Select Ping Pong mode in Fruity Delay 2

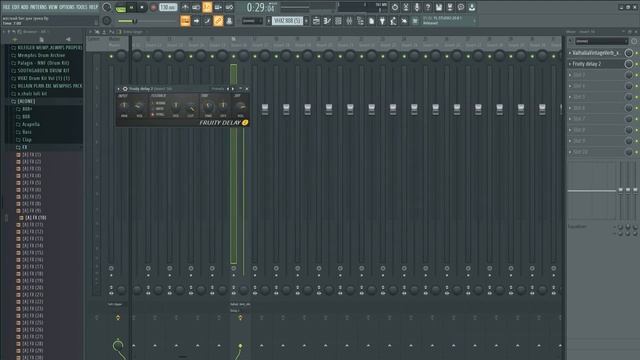tap(159, 114)
